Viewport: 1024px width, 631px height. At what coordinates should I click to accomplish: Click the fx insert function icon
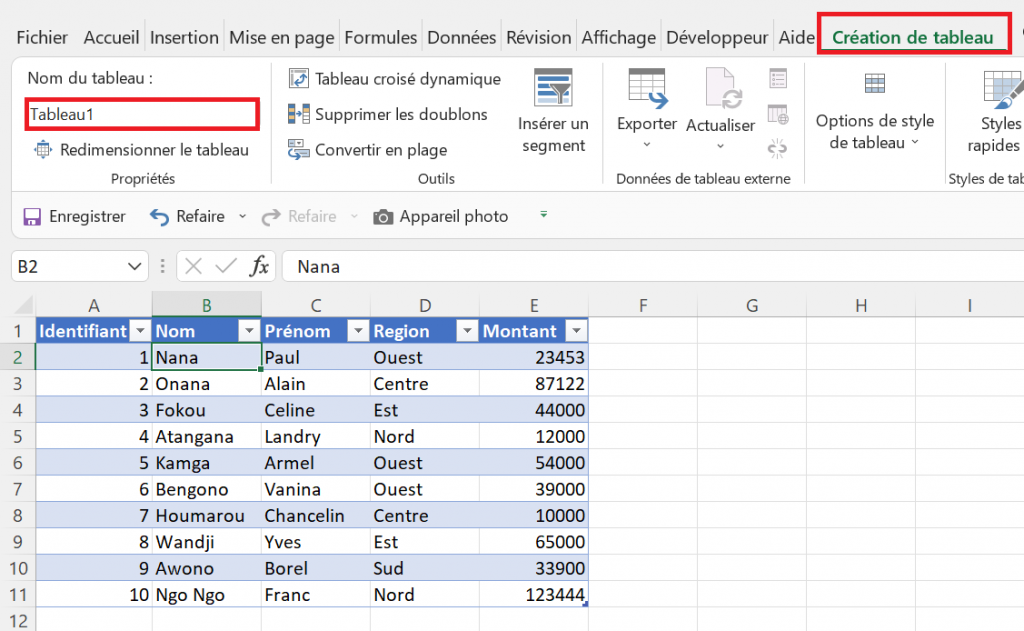coord(259,266)
